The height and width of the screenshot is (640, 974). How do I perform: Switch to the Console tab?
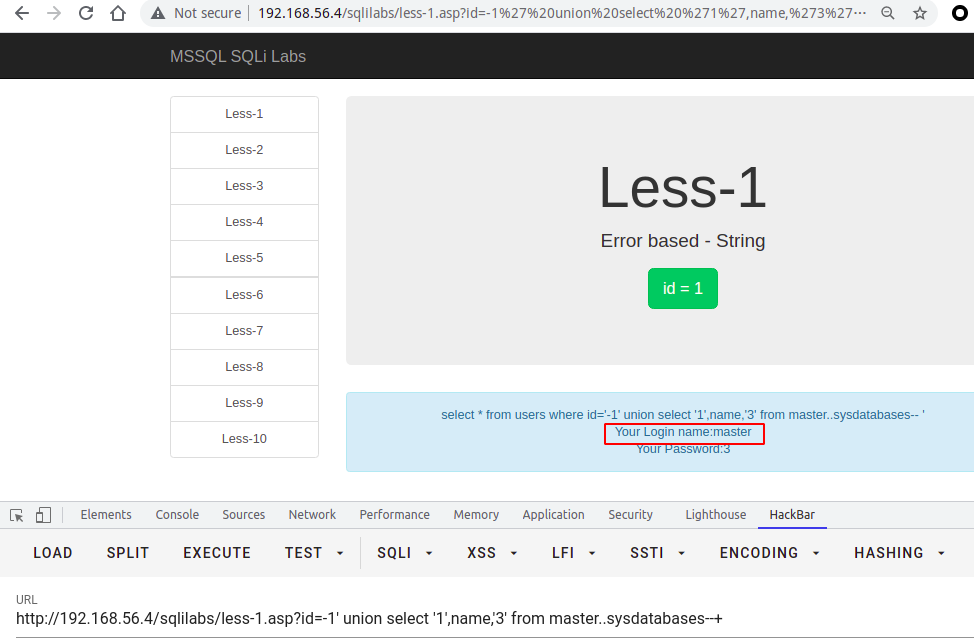click(x=177, y=515)
